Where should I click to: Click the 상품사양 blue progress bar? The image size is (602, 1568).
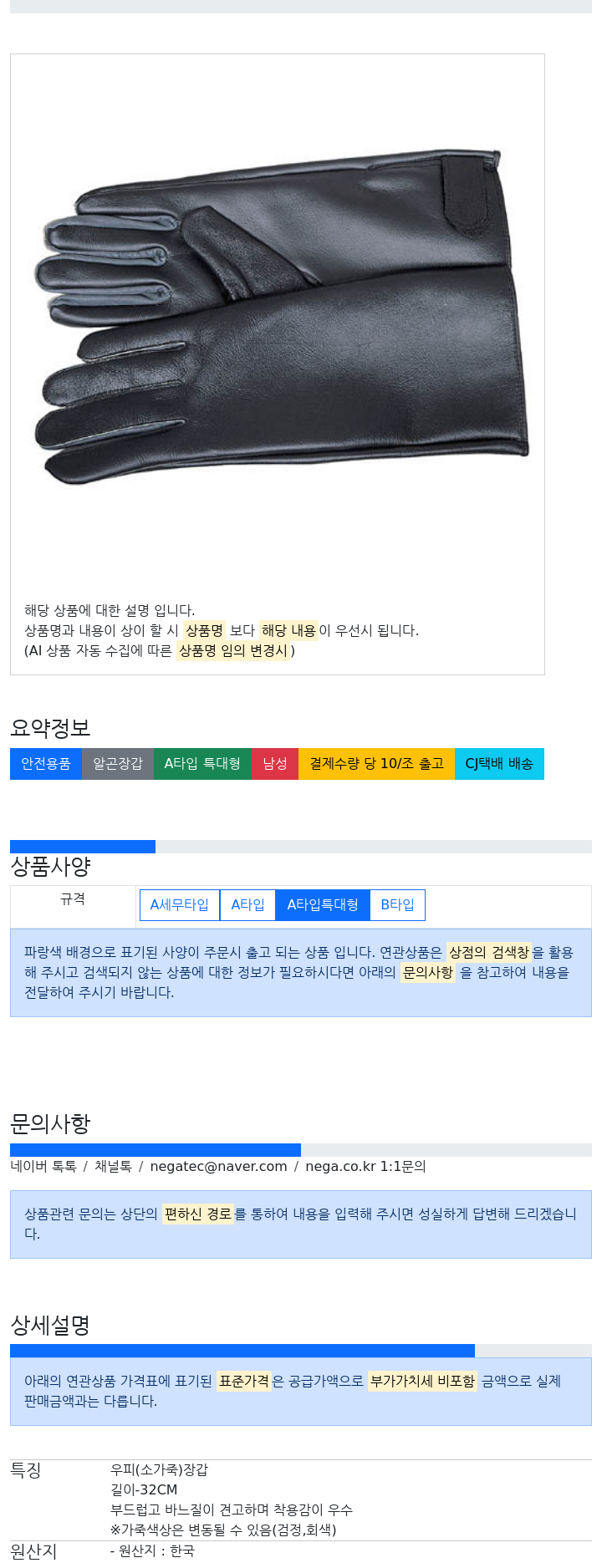[x=83, y=847]
